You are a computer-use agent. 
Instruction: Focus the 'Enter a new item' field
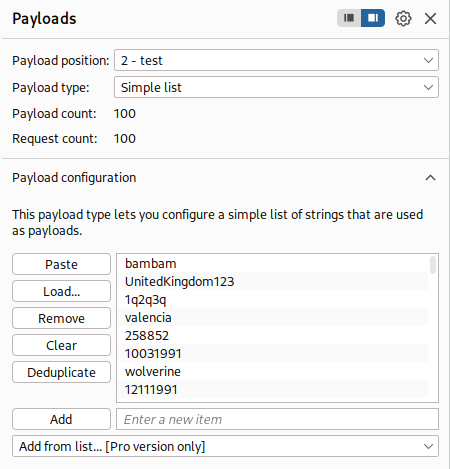(277, 419)
